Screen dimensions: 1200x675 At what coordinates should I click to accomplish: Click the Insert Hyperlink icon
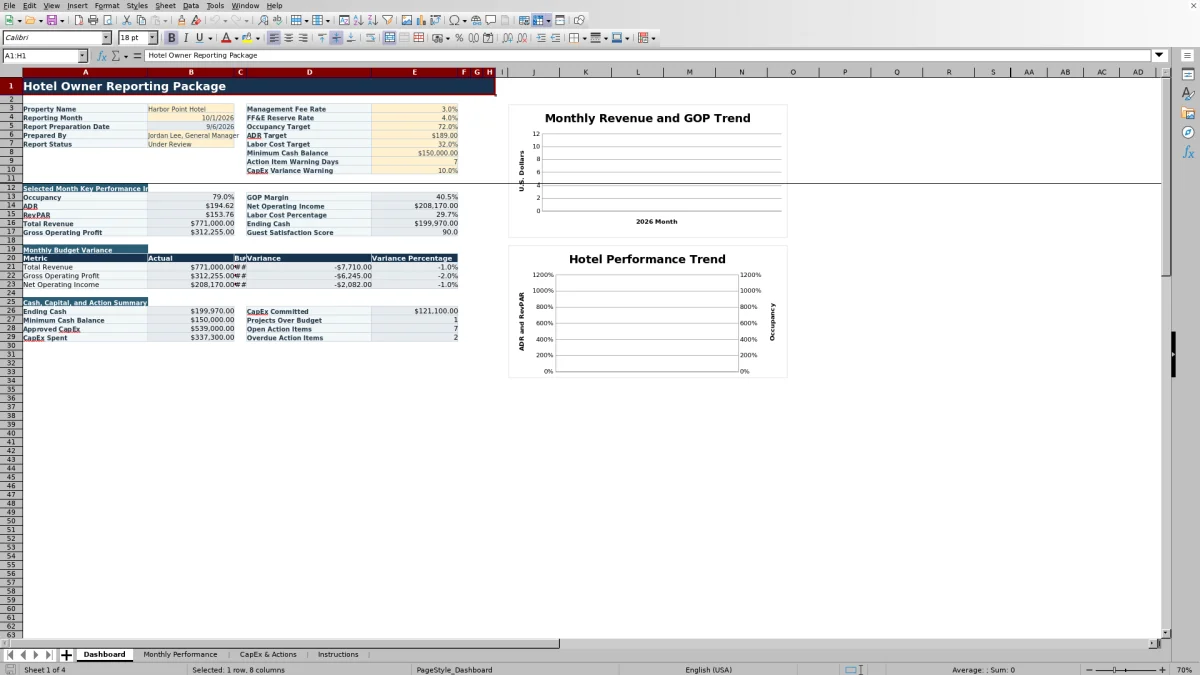tap(476, 20)
